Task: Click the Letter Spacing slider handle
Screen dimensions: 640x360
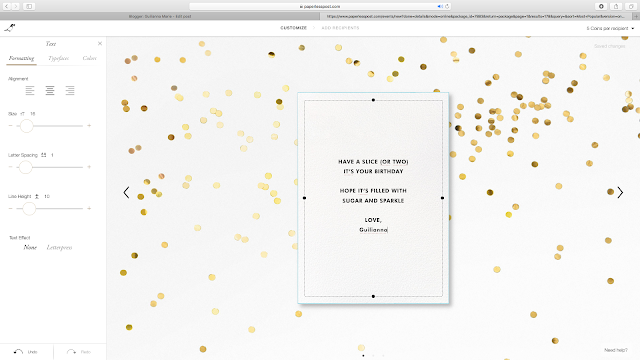Action: coord(25,167)
